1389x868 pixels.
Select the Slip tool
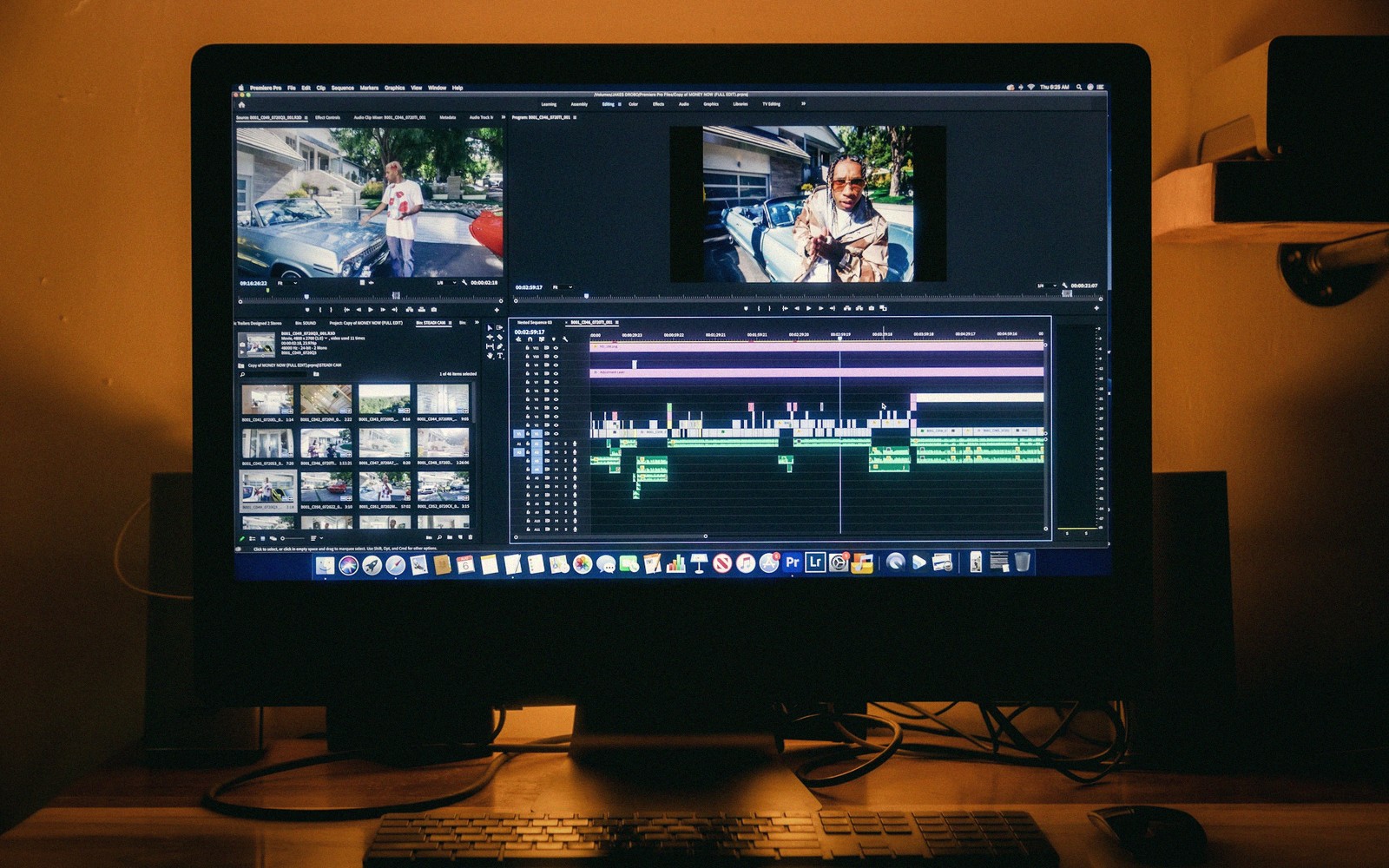490,346
